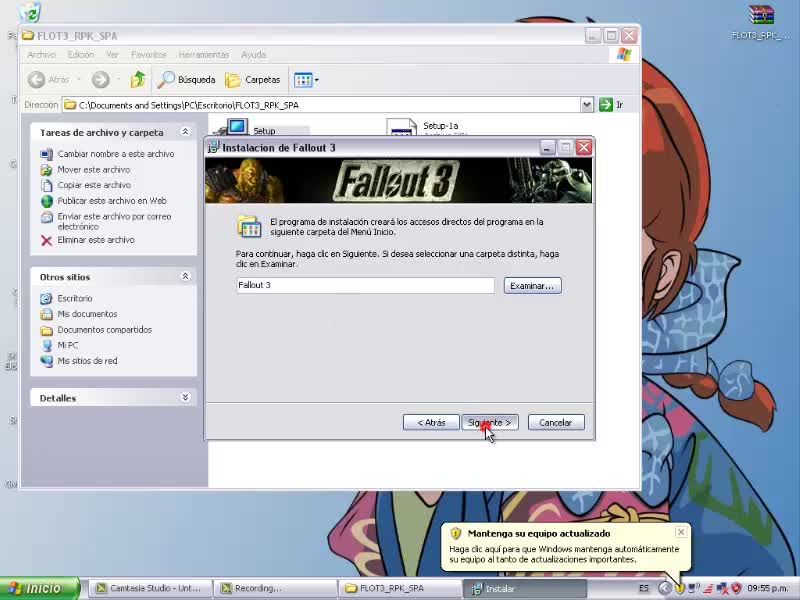Click the system clock 09:55 p.m.
This screenshot has height=600, width=800.
click(768, 588)
